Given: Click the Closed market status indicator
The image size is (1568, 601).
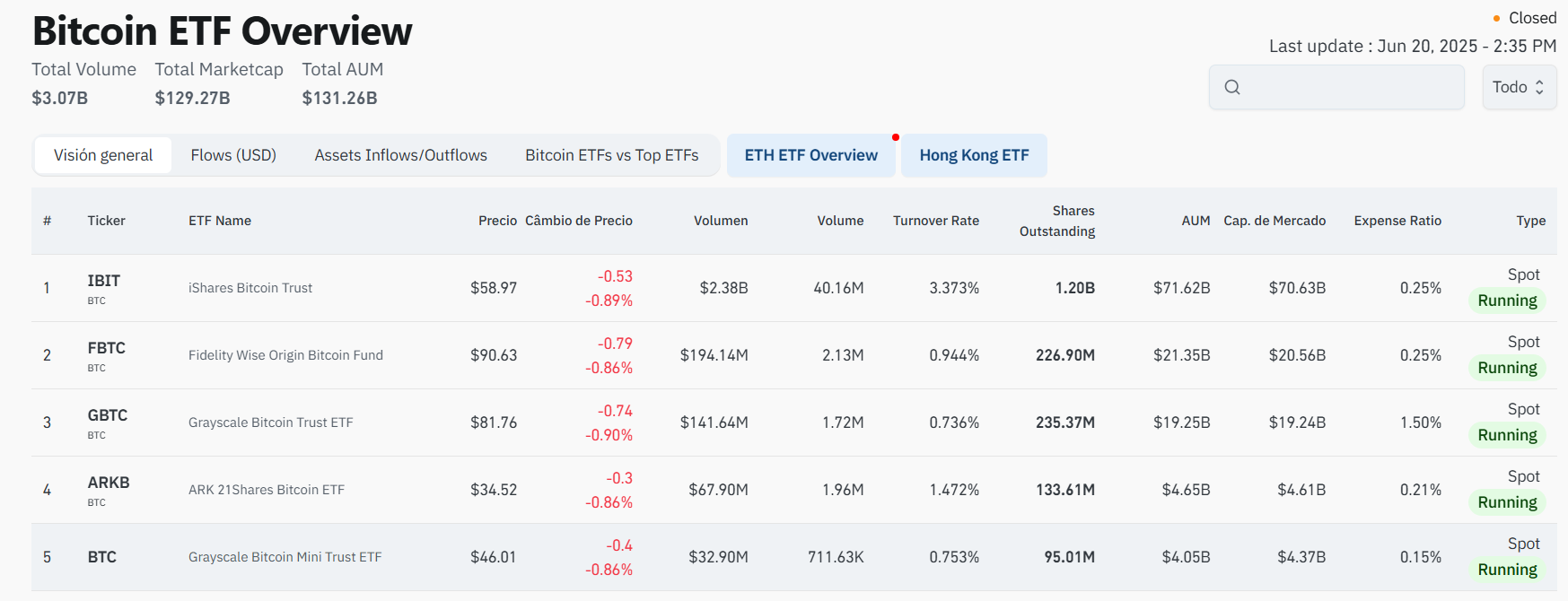Looking at the screenshot, I should (1524, 18).
